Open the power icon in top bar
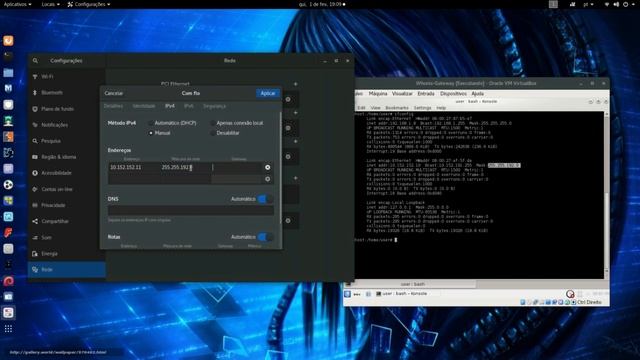Viewport: 640px width, 360px height. click(625, 4)
